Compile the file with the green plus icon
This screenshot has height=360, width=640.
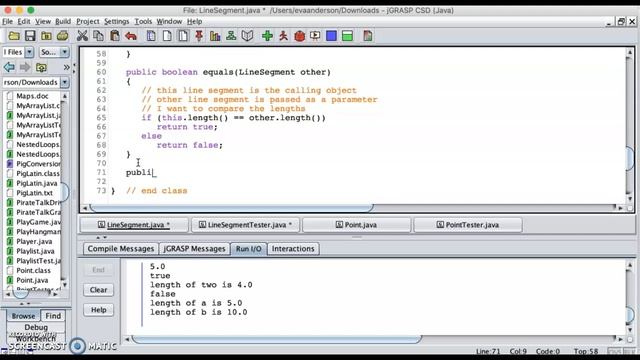[267, 36]
